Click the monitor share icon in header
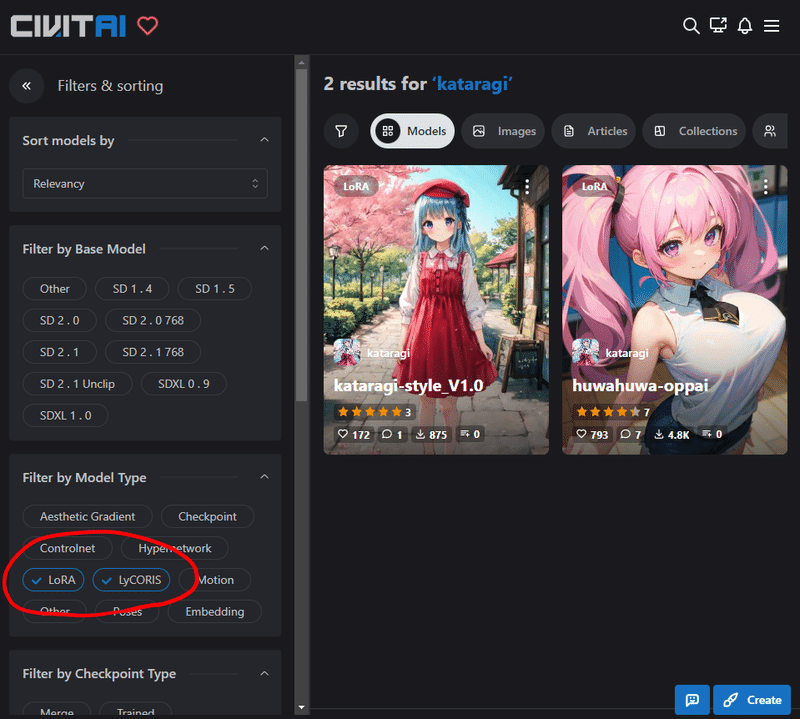This screenshot has width=800, height=719. pyautogui.click(x=718, y=26)
